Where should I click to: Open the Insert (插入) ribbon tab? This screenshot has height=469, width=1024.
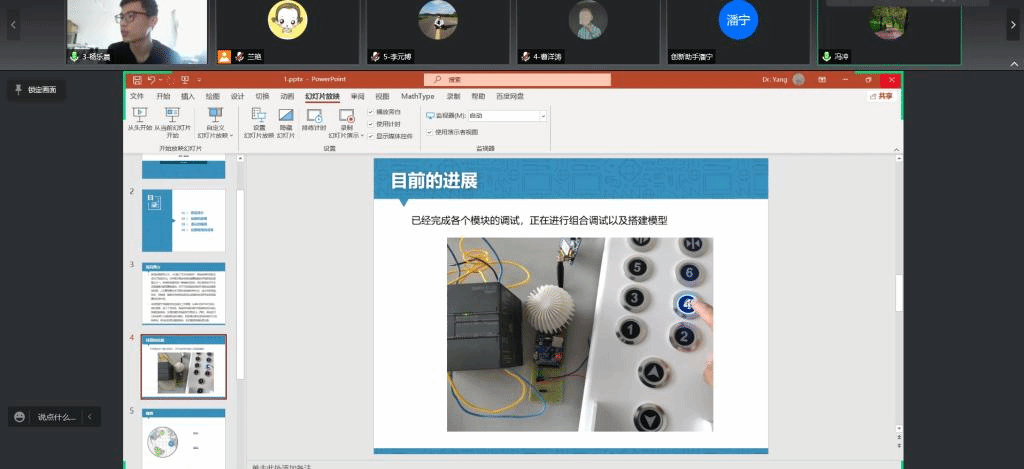click(187, 97)
